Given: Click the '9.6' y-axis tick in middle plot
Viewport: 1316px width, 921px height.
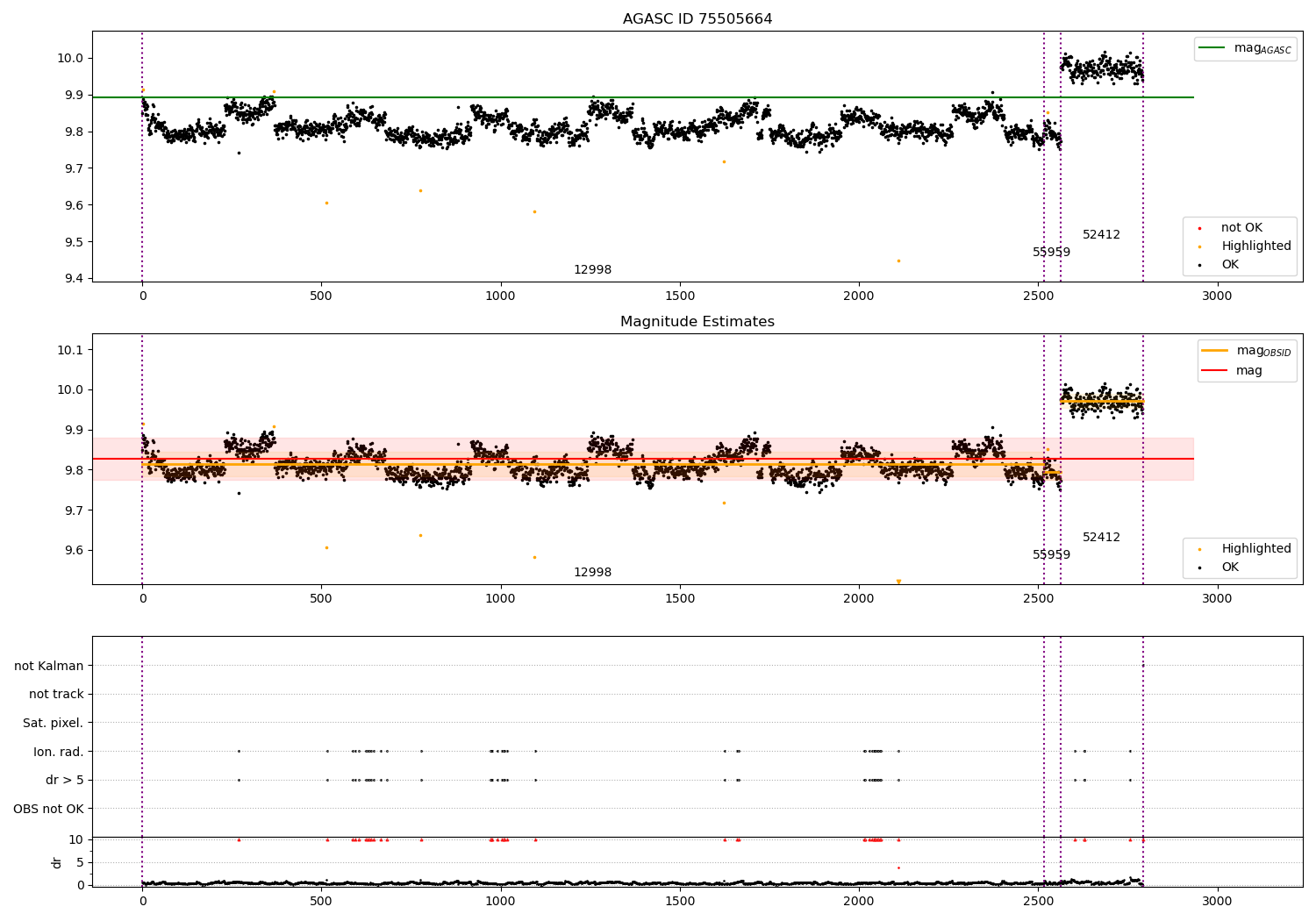Looking at the screenshot, I should 74,551.
